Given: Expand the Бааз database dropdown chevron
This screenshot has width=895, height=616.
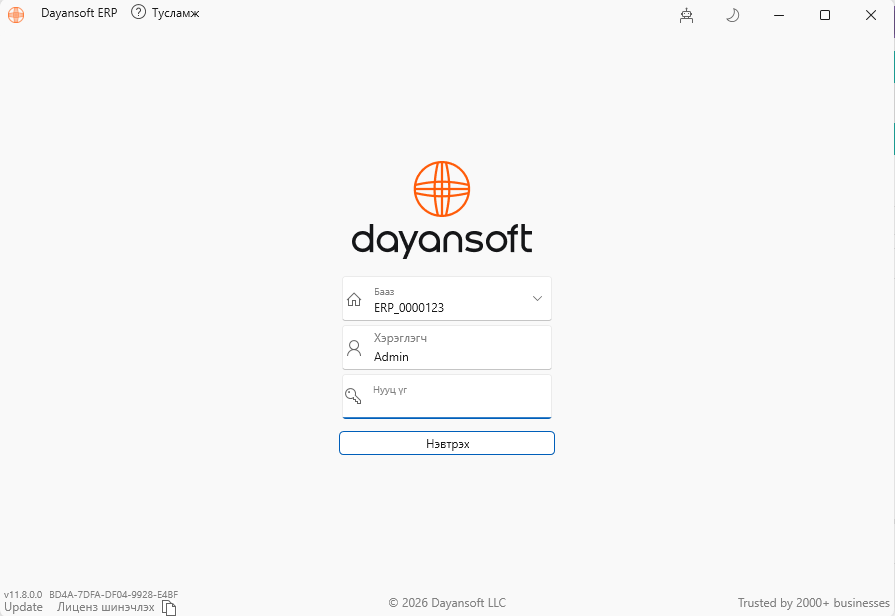Looking at the screenshot, I should [x=537, y=299].
